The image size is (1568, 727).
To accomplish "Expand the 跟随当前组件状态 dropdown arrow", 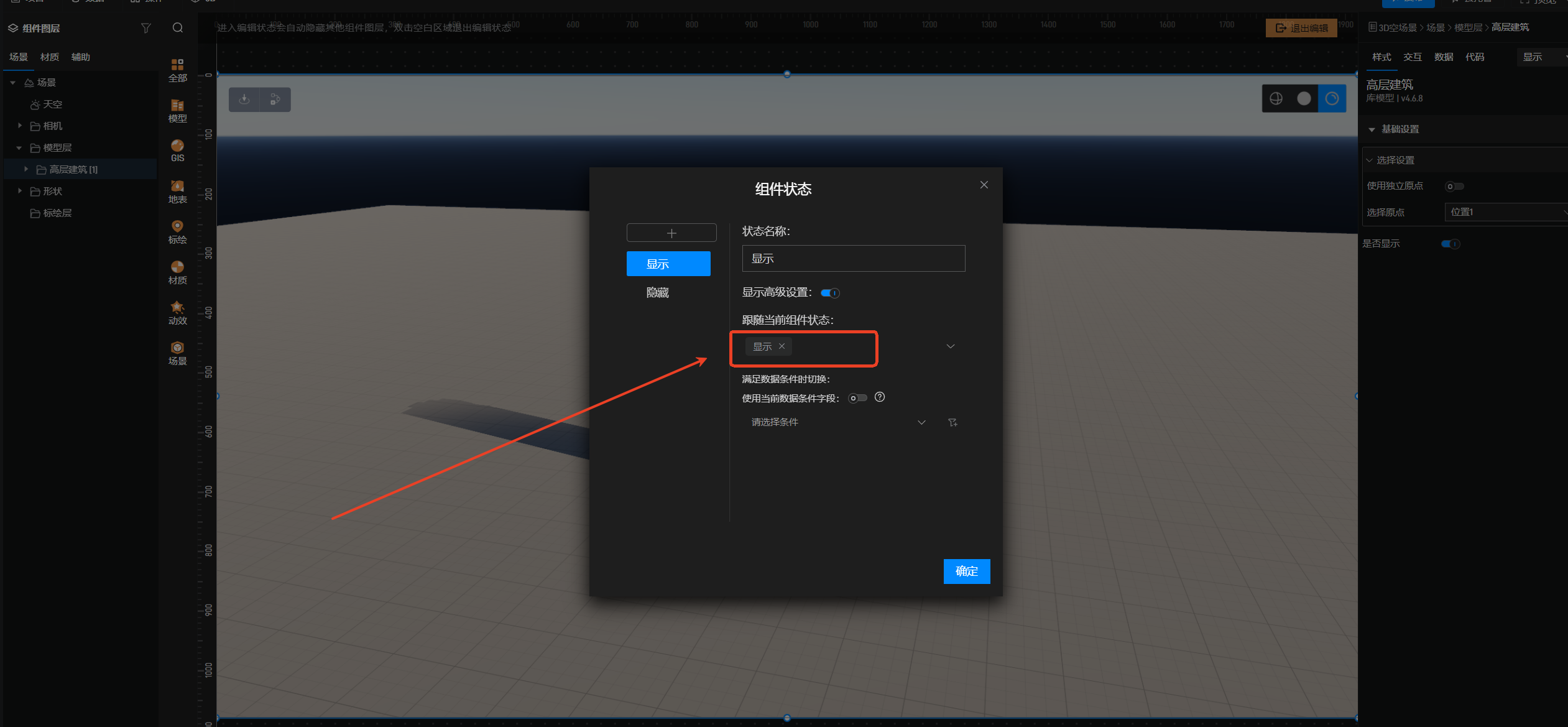I will (x=950, y=346).
